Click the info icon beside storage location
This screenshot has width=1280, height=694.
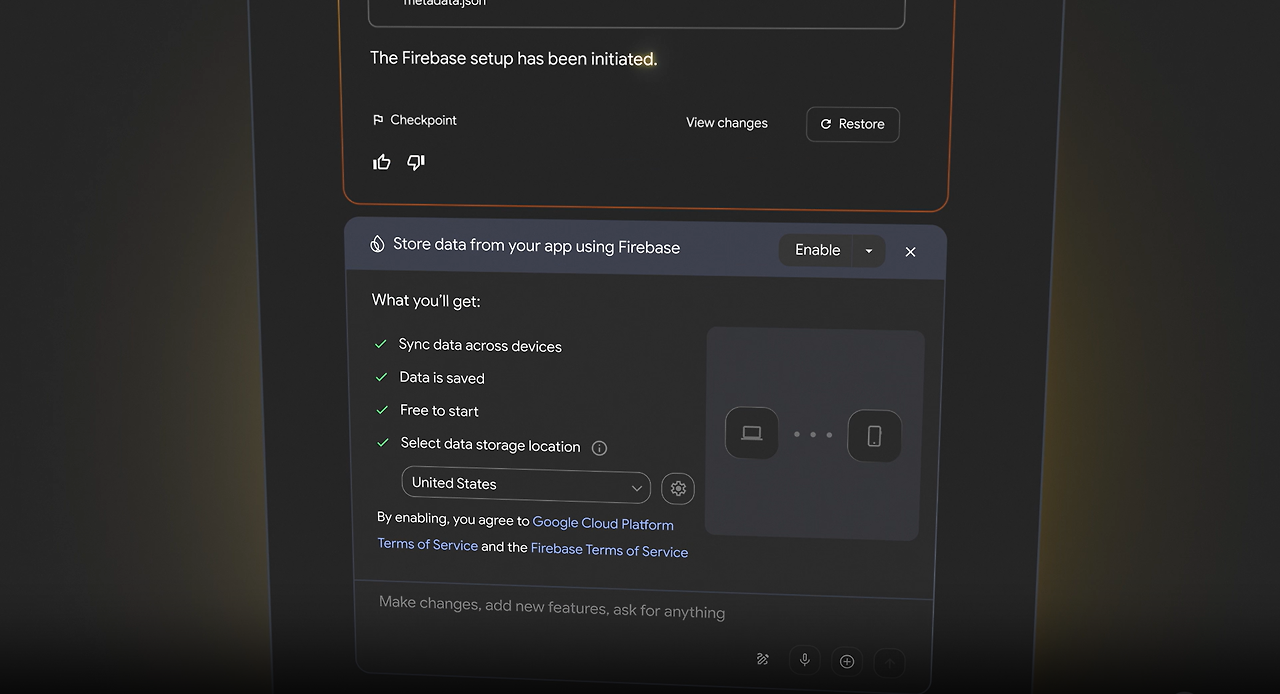[x=599, y=448]
